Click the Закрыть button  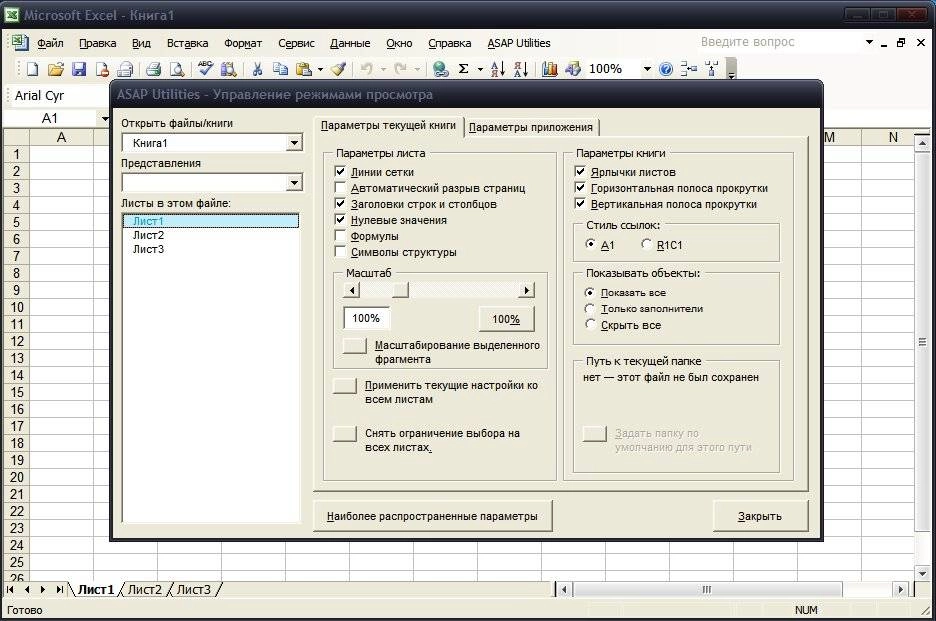click(x=760, y=516)
